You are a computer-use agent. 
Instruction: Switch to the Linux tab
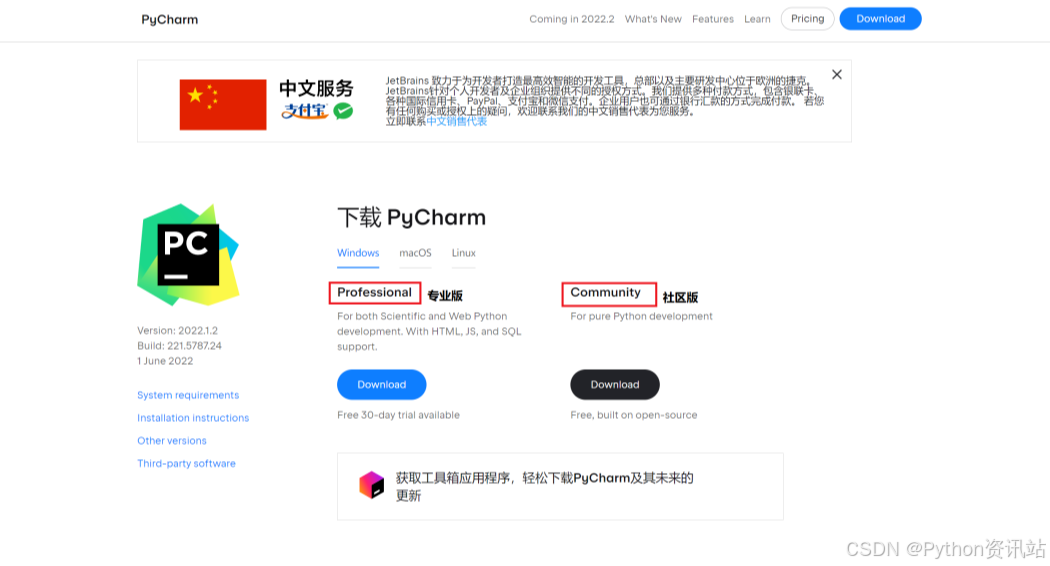tap(463, 253)
